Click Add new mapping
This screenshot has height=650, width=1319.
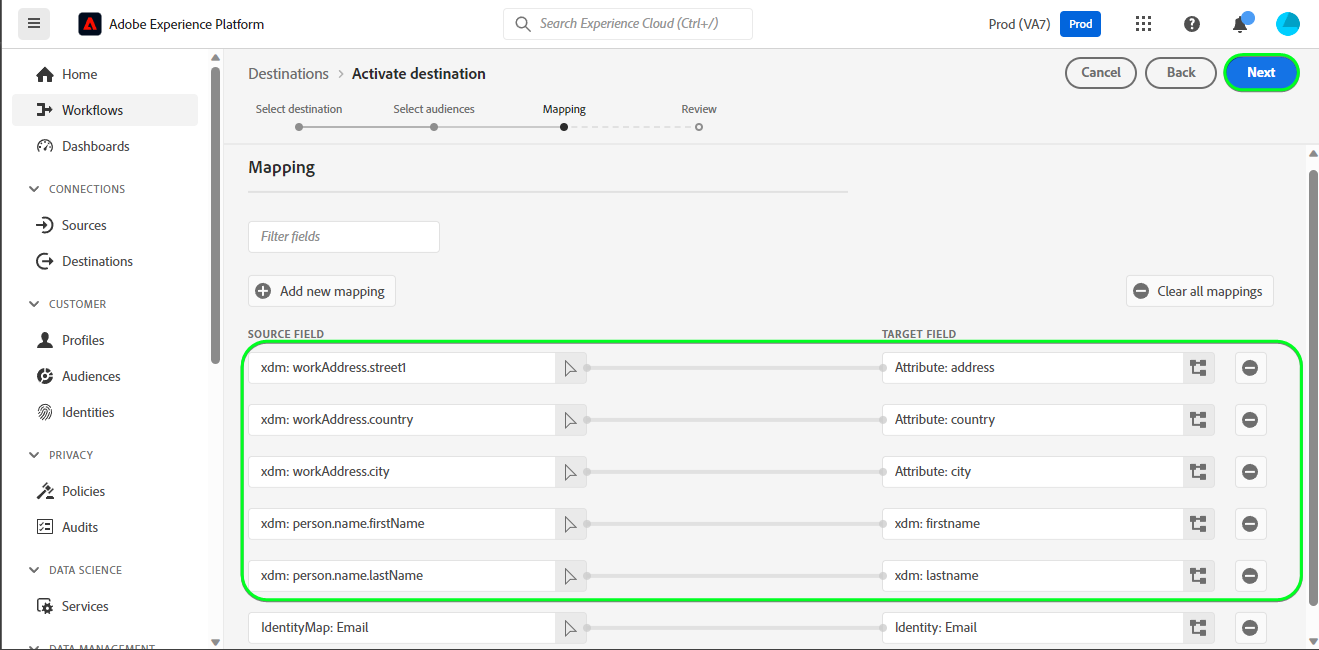(322, 291)
